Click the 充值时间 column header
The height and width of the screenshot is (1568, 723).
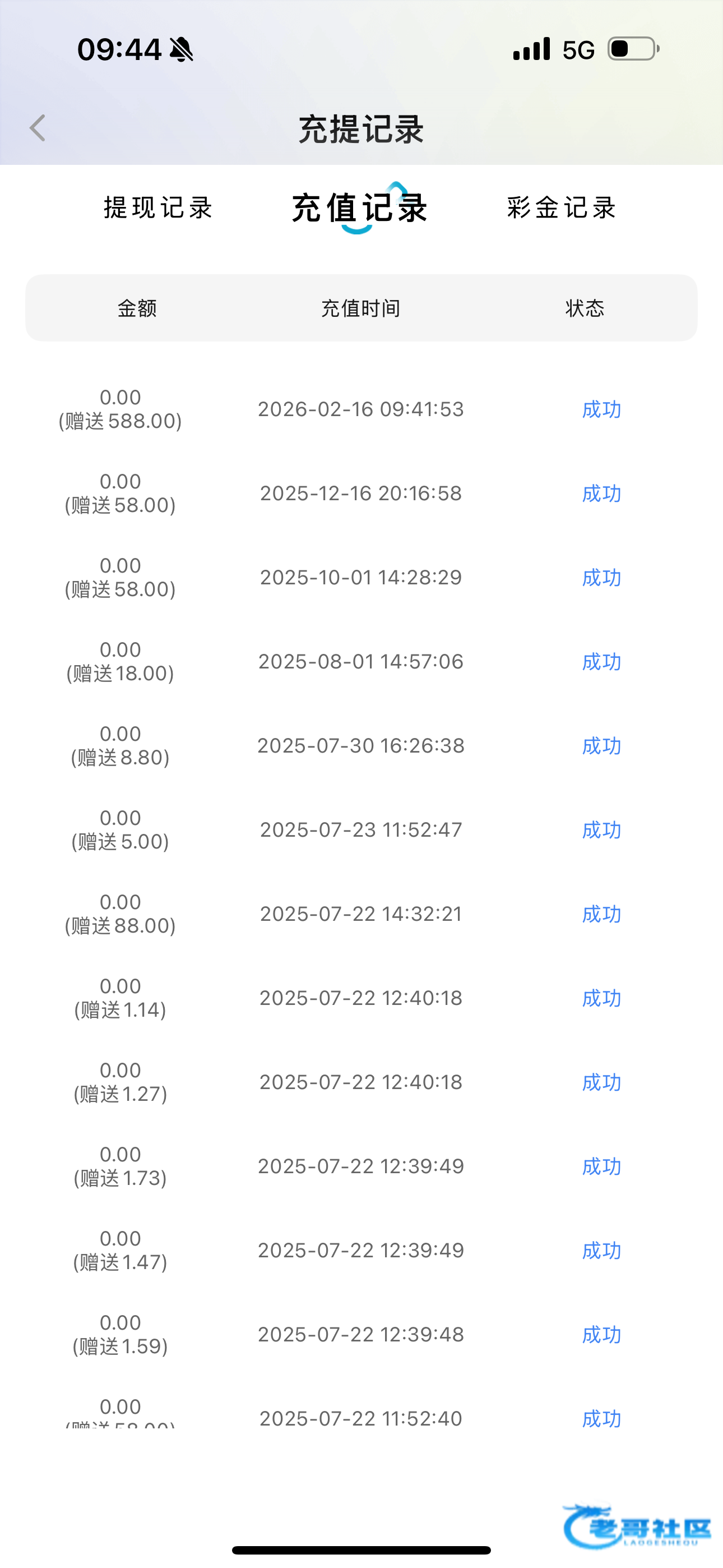point(361,308)
